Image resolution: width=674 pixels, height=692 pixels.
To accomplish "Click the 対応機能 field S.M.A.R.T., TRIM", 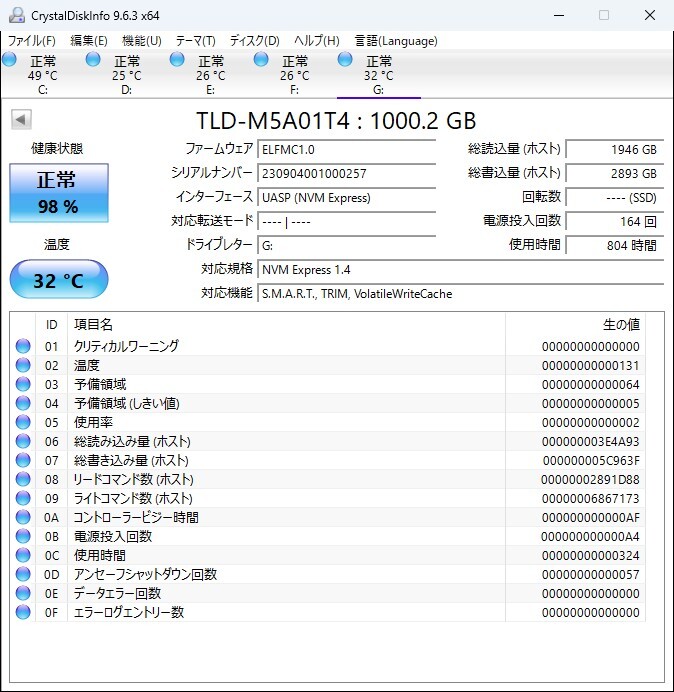I will pyautogui.click(x=460, y=294).
